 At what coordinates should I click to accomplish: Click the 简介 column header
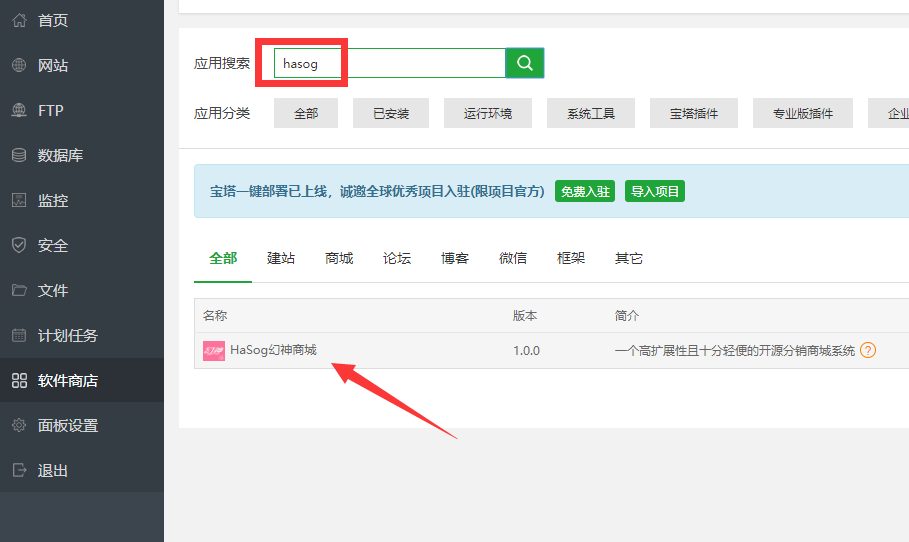click(627, 315)
